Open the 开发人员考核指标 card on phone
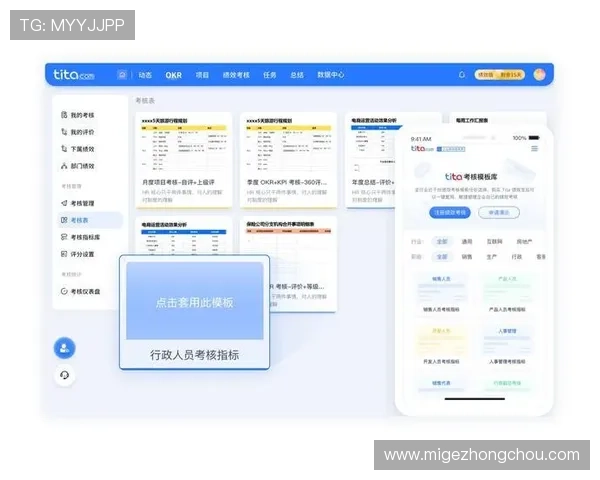 (441, 346)
